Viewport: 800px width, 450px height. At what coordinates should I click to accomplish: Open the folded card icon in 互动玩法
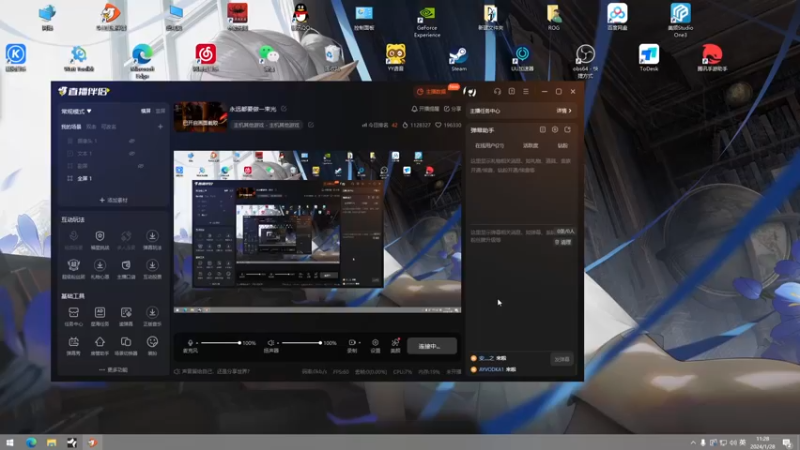click(x=126, y=265)
